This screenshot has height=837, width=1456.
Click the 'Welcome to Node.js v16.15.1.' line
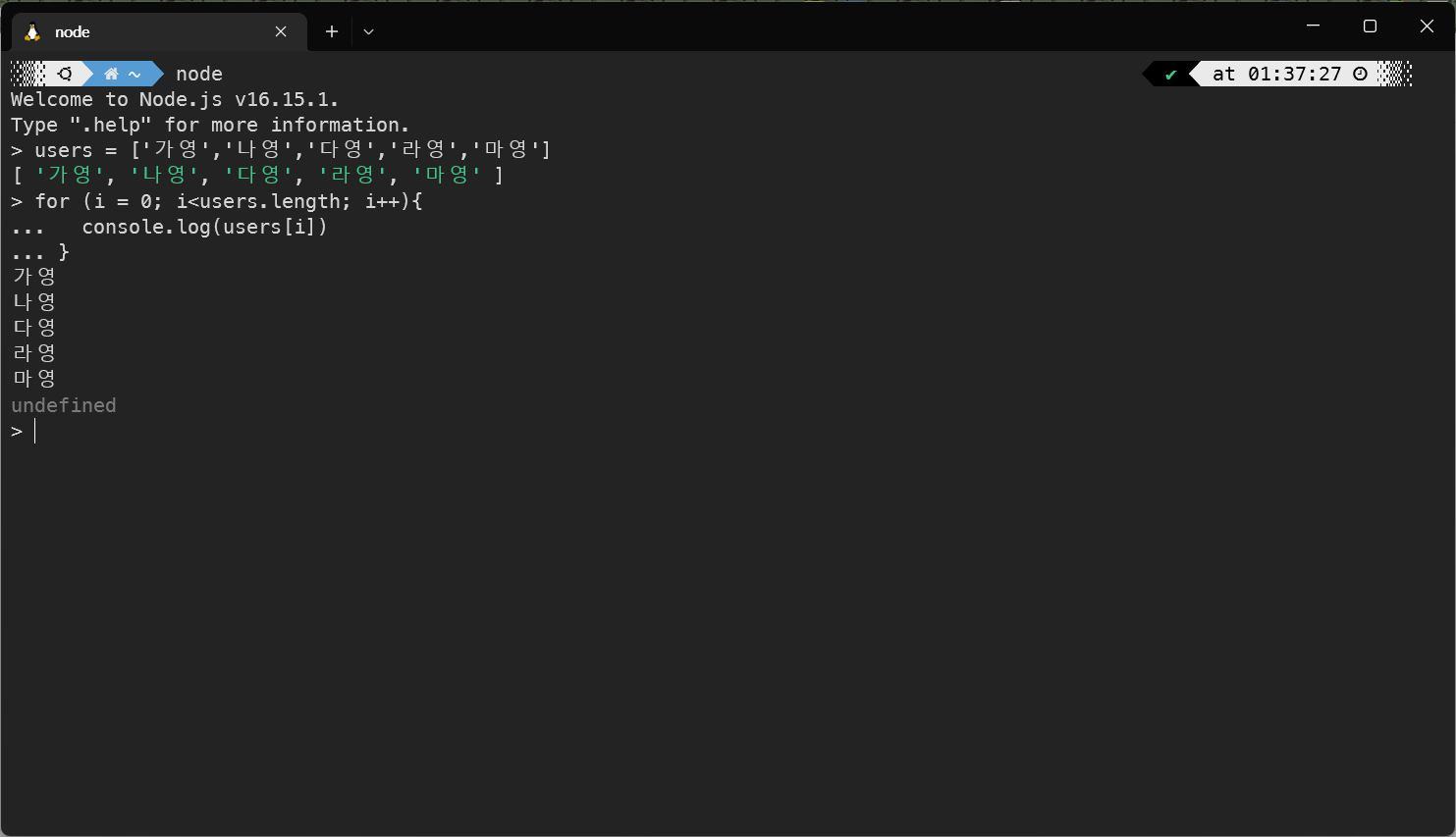point(175,99)
